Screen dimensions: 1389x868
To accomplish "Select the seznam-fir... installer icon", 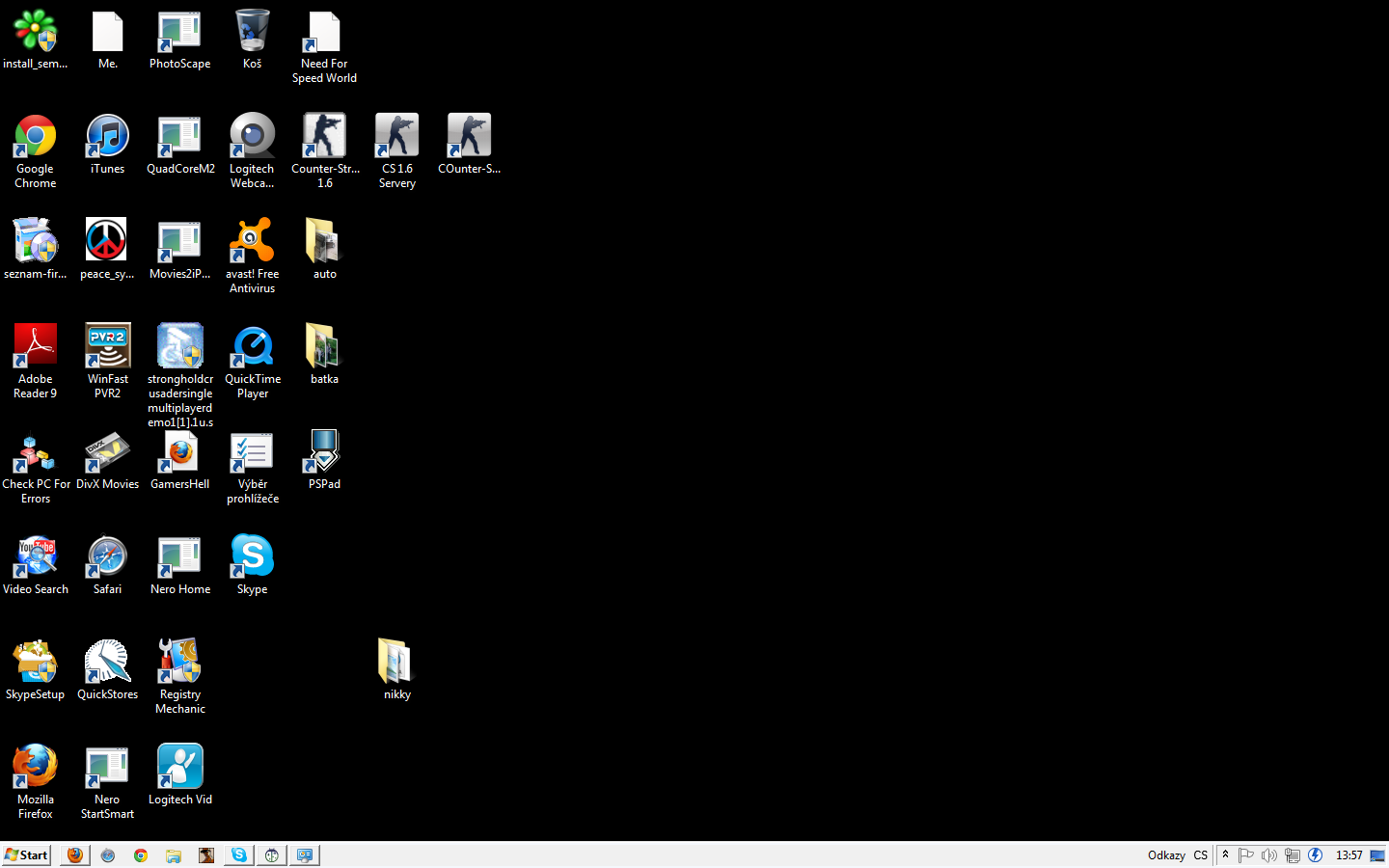I will click(x=36, y=242).
